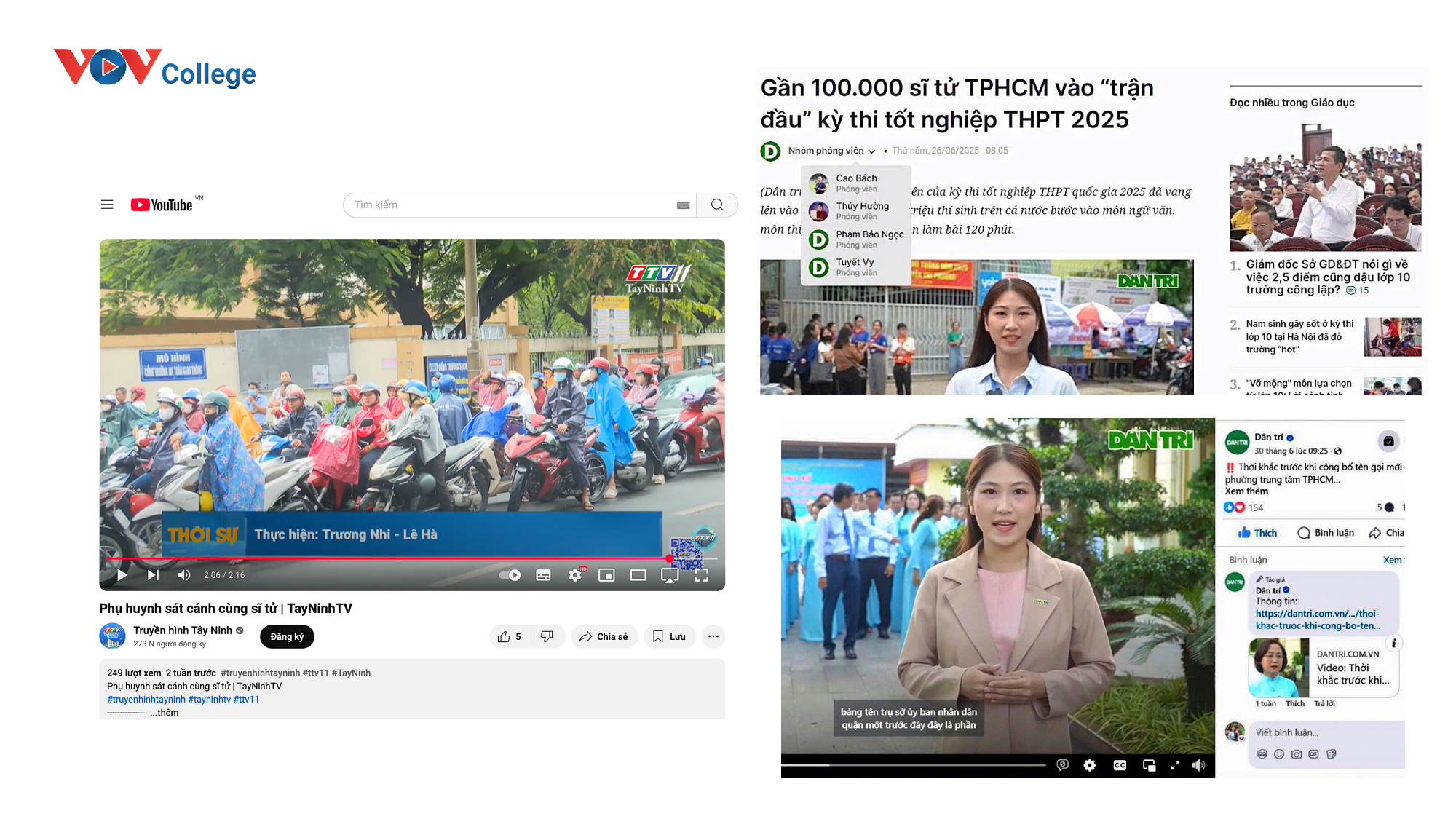The image size is (1456, 819).
Task: Click the 'Bình luận' comment button
Action: (x=1326, y=533)
